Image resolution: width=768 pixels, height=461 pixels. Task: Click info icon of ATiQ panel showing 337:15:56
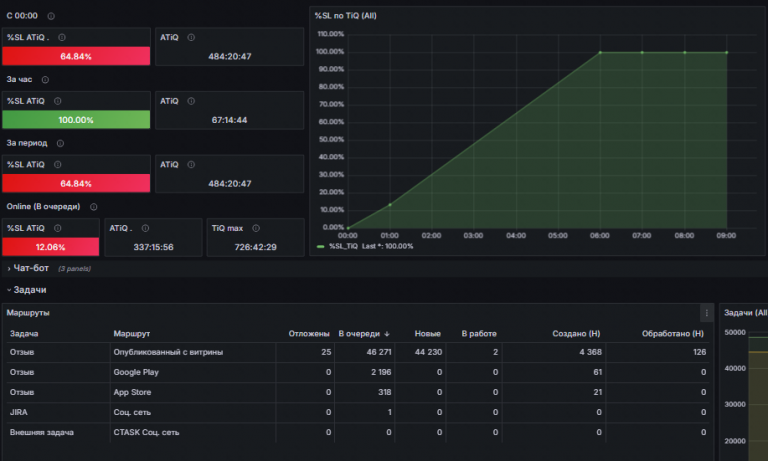pos(145,228)
